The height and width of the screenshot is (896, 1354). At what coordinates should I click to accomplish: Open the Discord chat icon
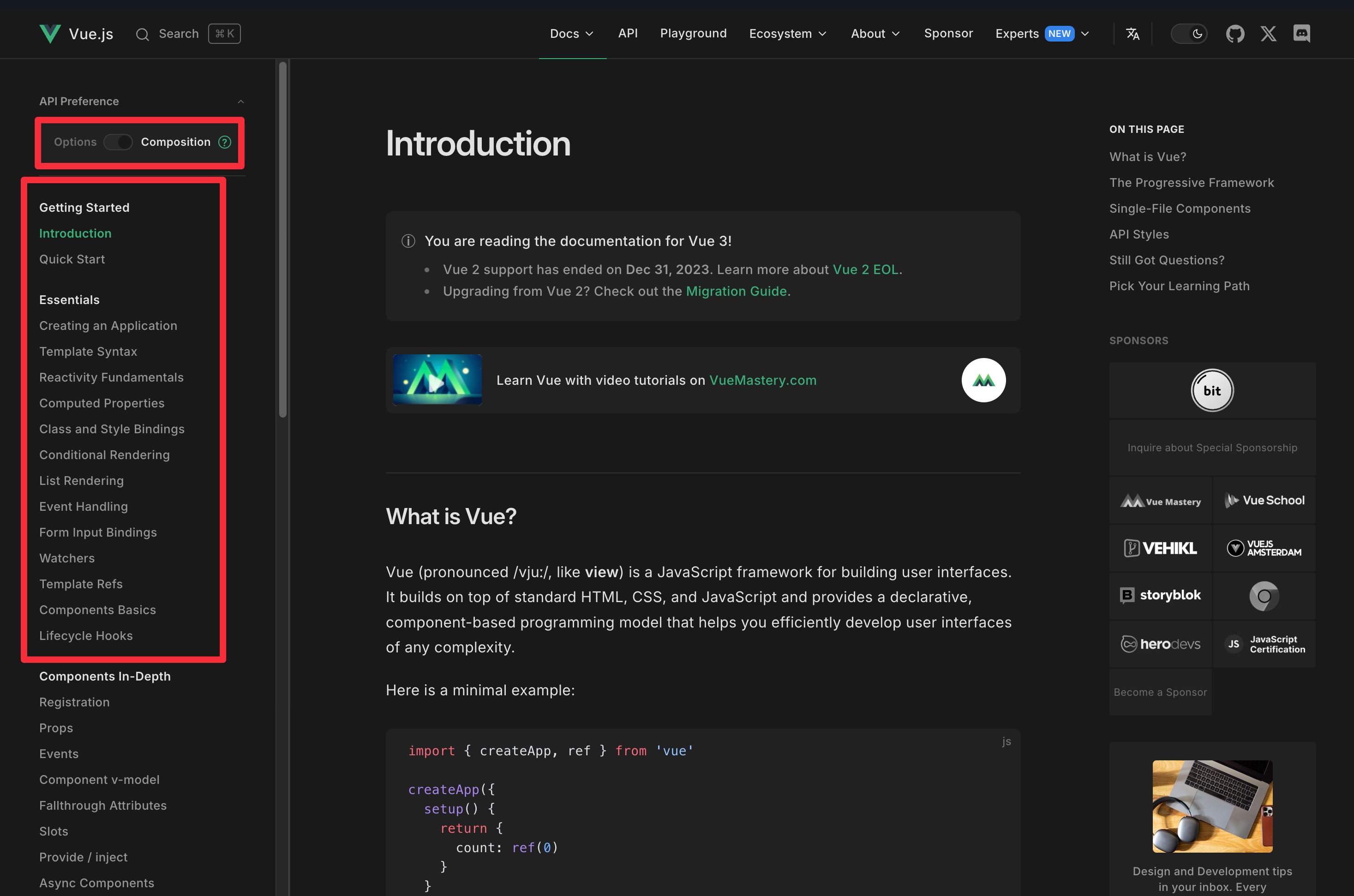pyautogui.click(x=1301, y=34)
